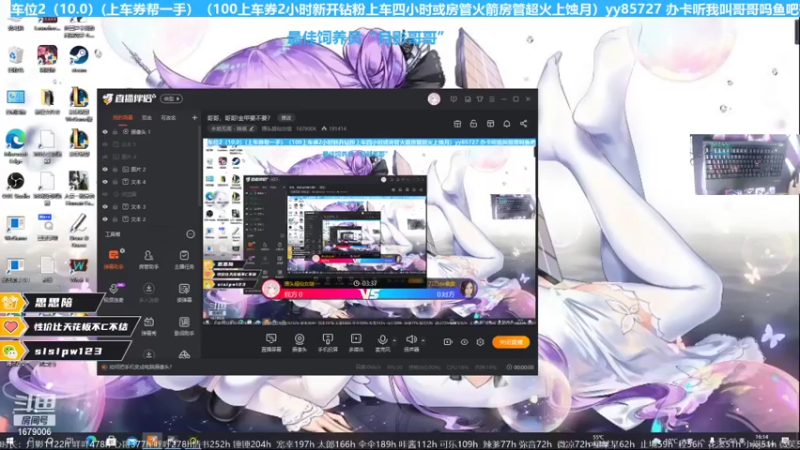This screenshot has height=450, width=800.
Task: Click the bell notification icon above preview
Action: 507,123
